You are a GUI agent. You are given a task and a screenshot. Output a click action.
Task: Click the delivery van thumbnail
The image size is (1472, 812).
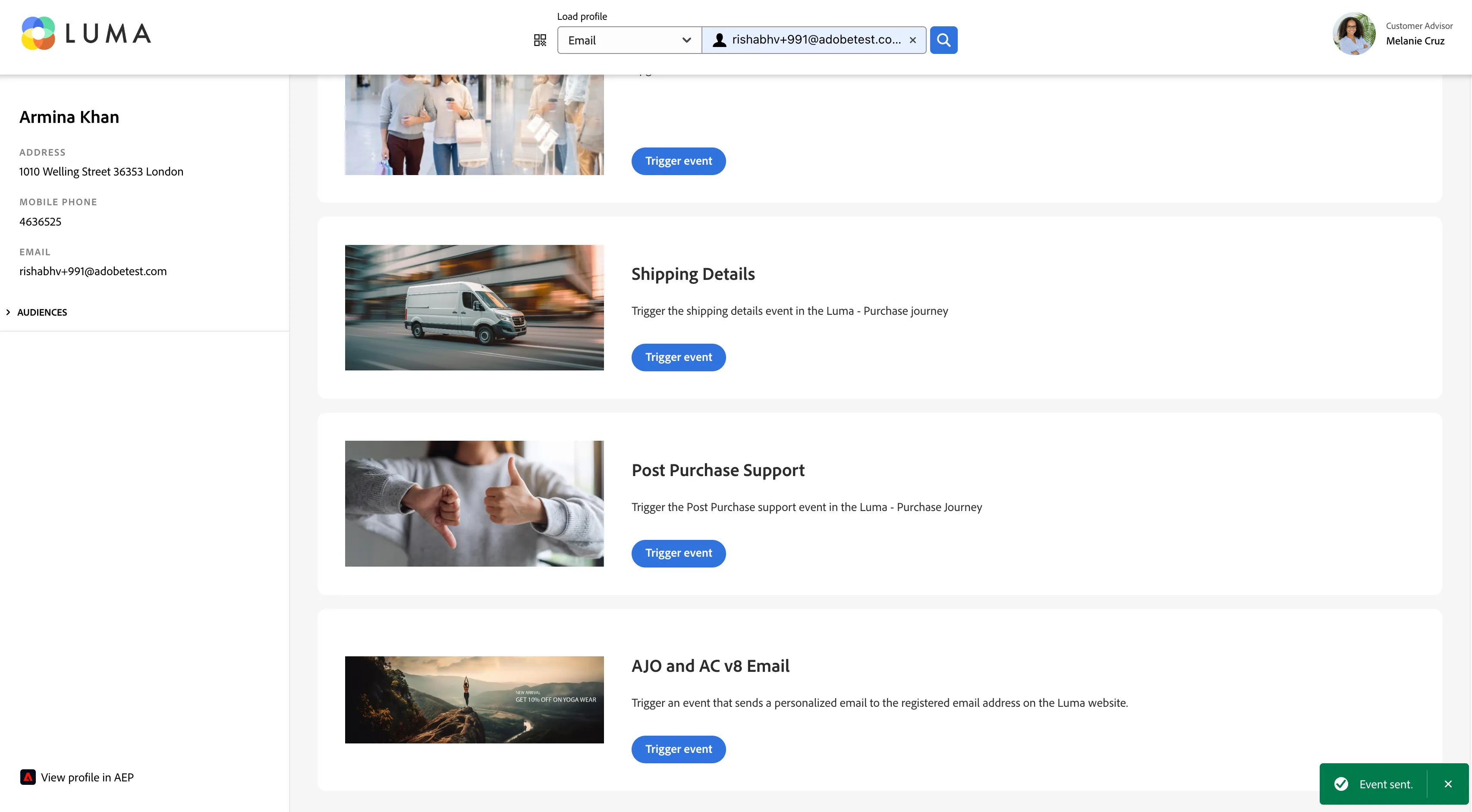pos(474,308)
